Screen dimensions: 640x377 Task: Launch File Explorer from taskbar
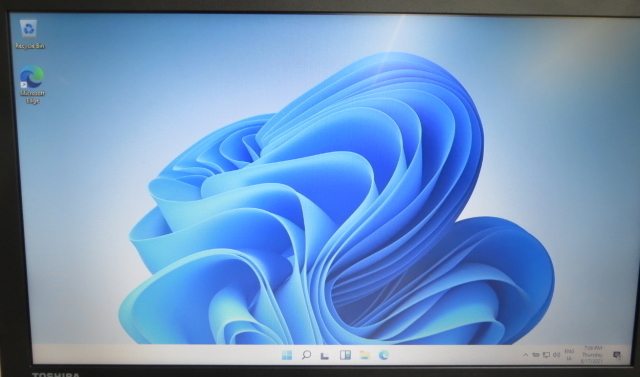point(364,355)
